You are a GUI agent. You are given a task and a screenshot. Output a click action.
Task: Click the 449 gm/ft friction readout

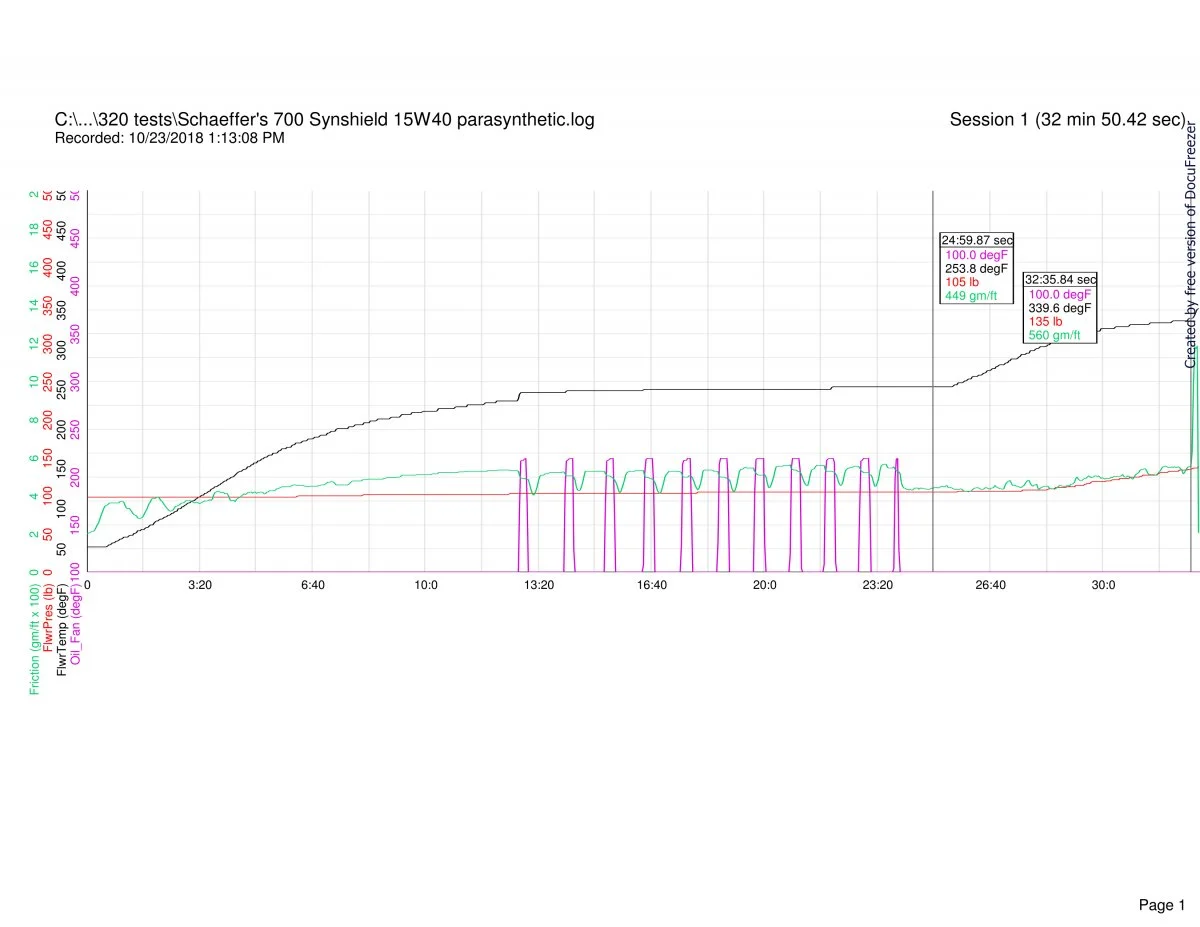[970, 296]
